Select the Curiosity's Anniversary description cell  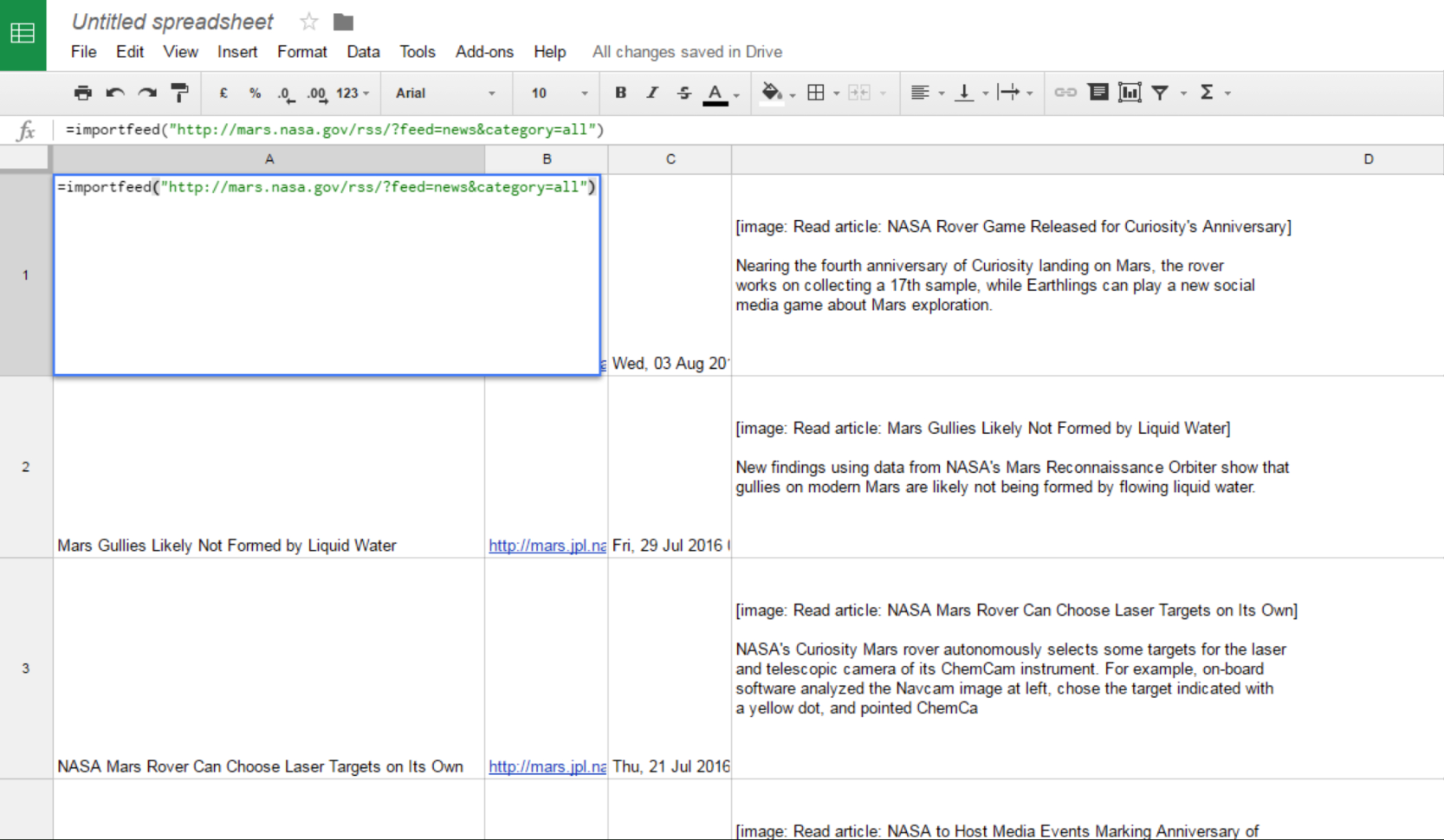(1088, 275)
